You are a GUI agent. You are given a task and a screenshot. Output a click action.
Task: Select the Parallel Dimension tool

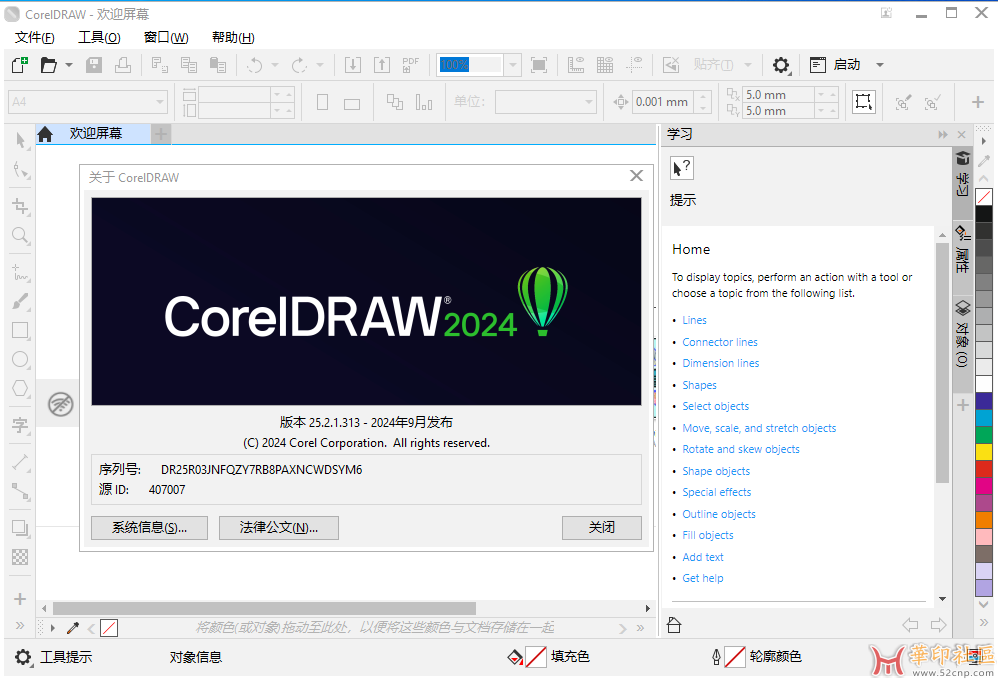coord(20,462)
